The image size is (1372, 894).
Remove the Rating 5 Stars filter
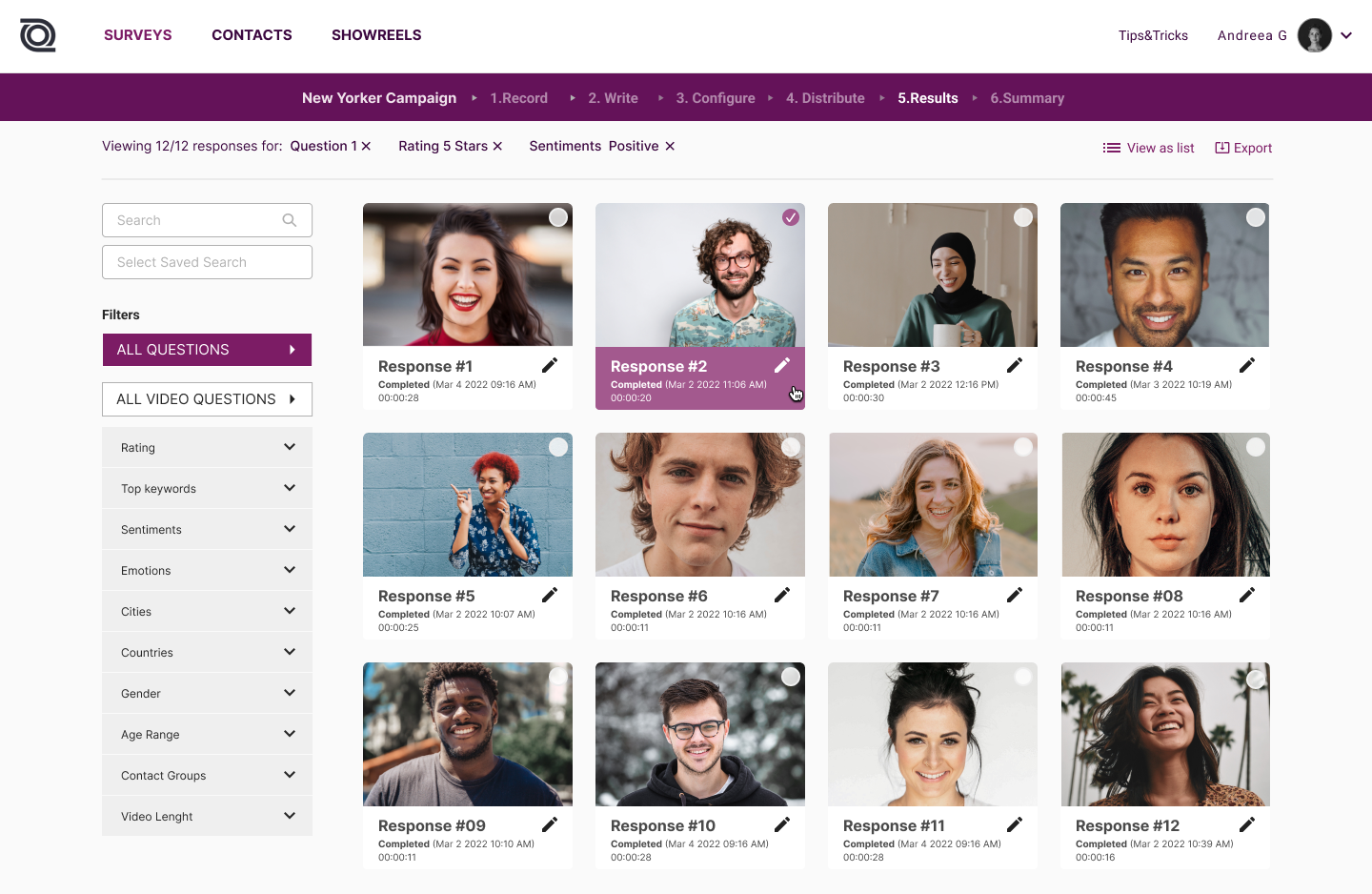click(x=497, y=146)
